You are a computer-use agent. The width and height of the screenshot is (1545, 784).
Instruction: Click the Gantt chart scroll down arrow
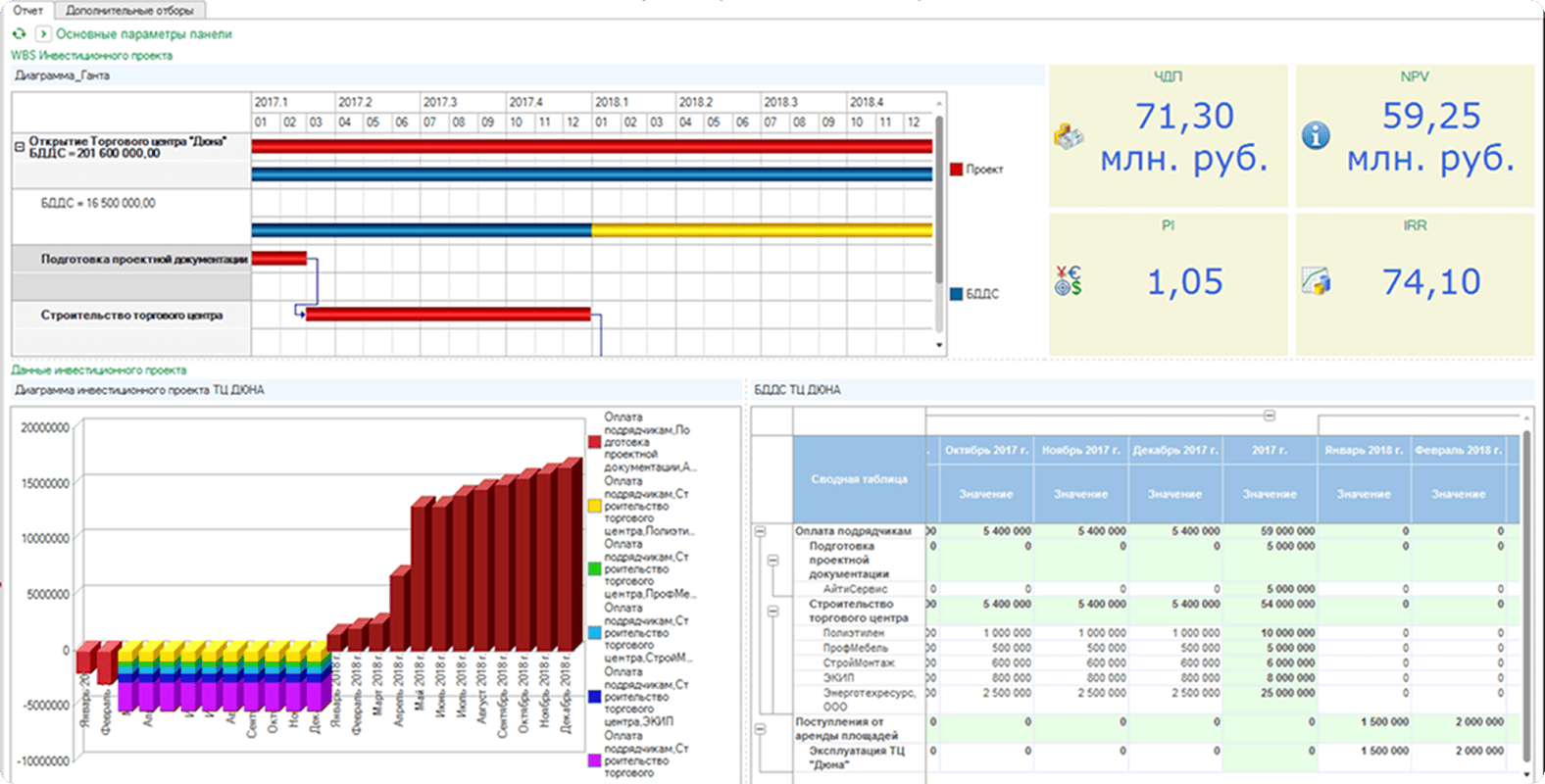(939, 345)
